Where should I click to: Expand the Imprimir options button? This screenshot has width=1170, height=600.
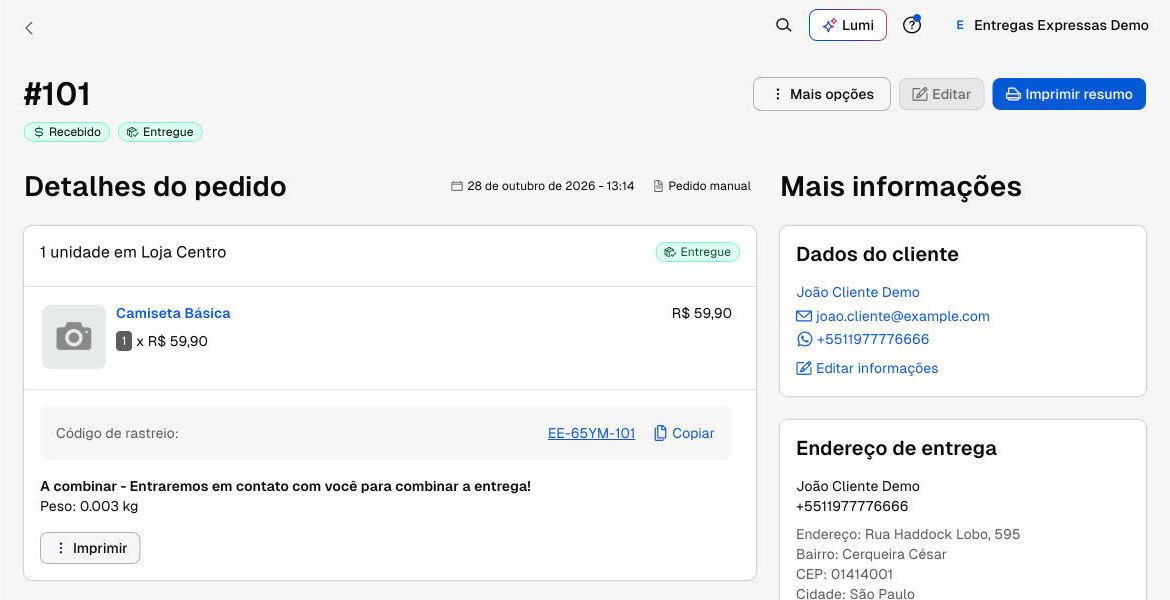90,548
